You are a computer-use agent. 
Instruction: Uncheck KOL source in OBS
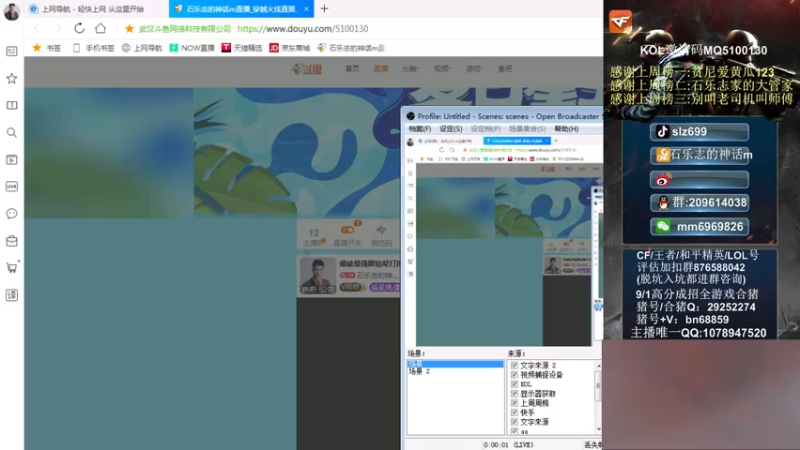(x=514, y=384)
